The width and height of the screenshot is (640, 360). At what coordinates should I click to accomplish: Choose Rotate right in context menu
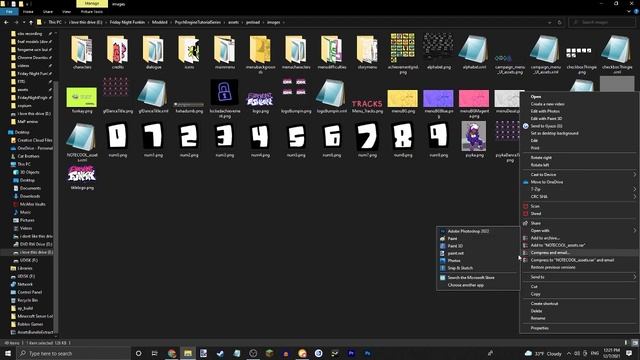pos(541,158)
